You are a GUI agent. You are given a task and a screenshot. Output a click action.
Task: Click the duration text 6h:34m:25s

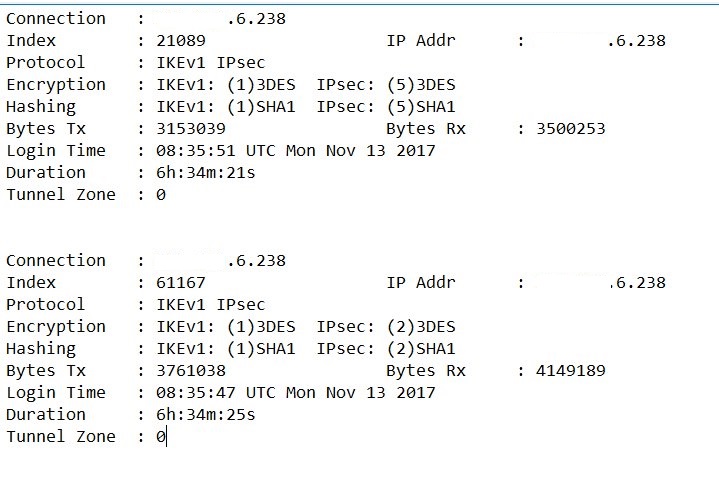pos(205,415)
